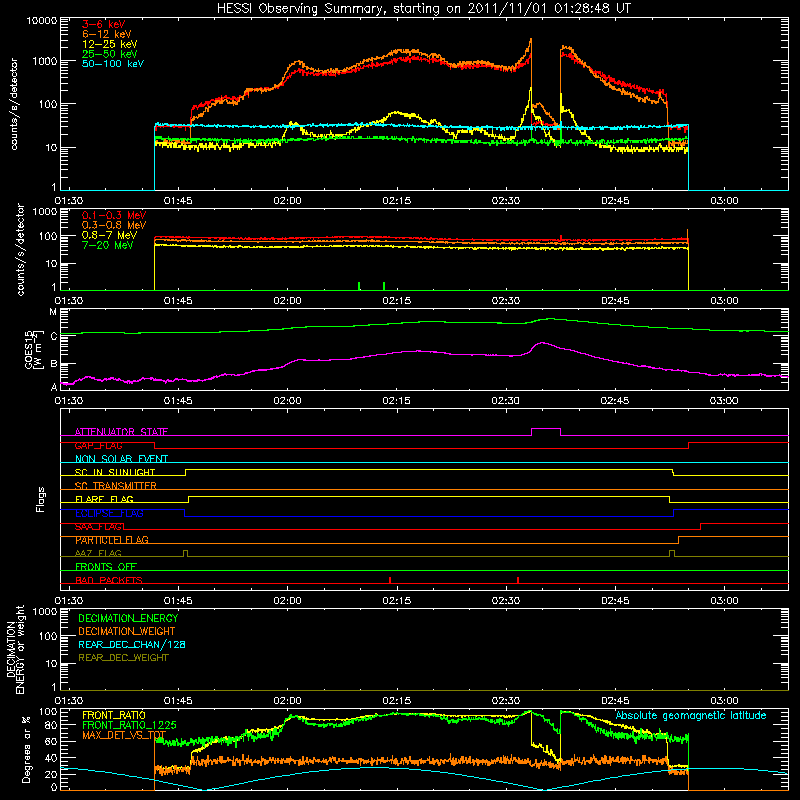Click the BAD_PACKETS red tick near 02:15
Viewport: 800px width, 800px height.
pyautogui.click(x=390, y=580)
